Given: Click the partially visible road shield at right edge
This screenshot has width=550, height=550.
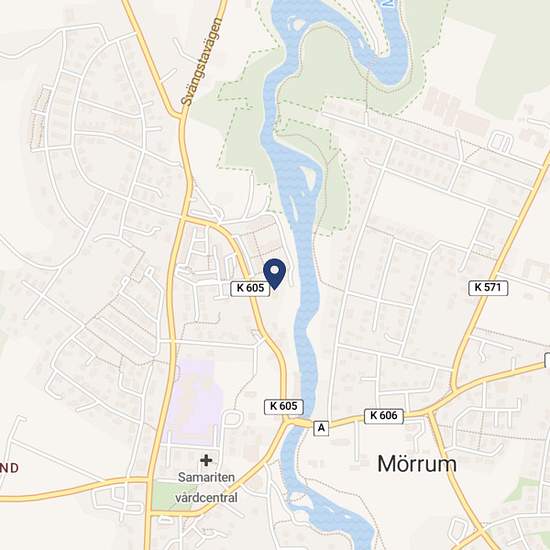Looking at the screenshot, I should [x=547, y=361].
